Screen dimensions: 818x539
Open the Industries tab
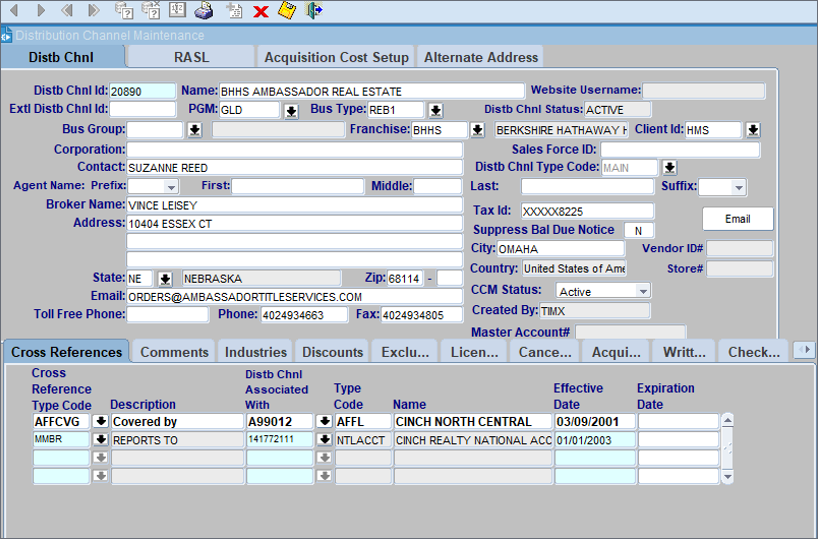tap(256, 352)
